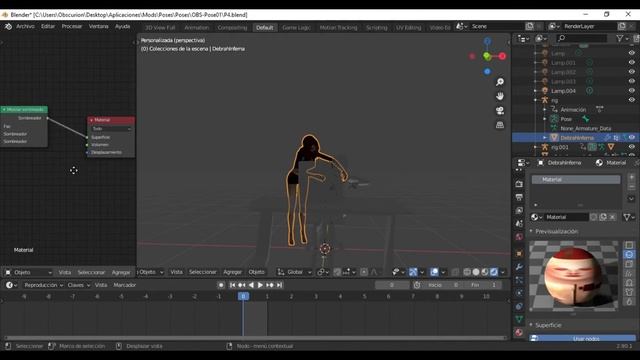Enable solid viewport shading

[476, 272]
